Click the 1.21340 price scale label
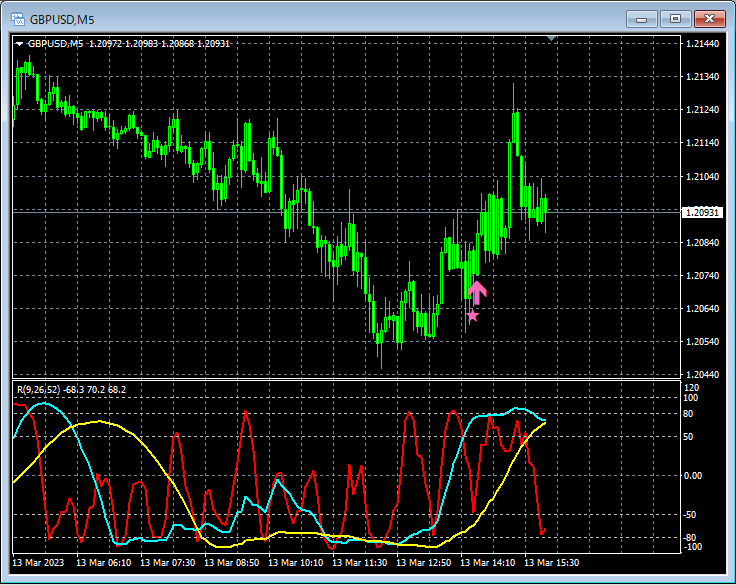 (x=702, y=77)
